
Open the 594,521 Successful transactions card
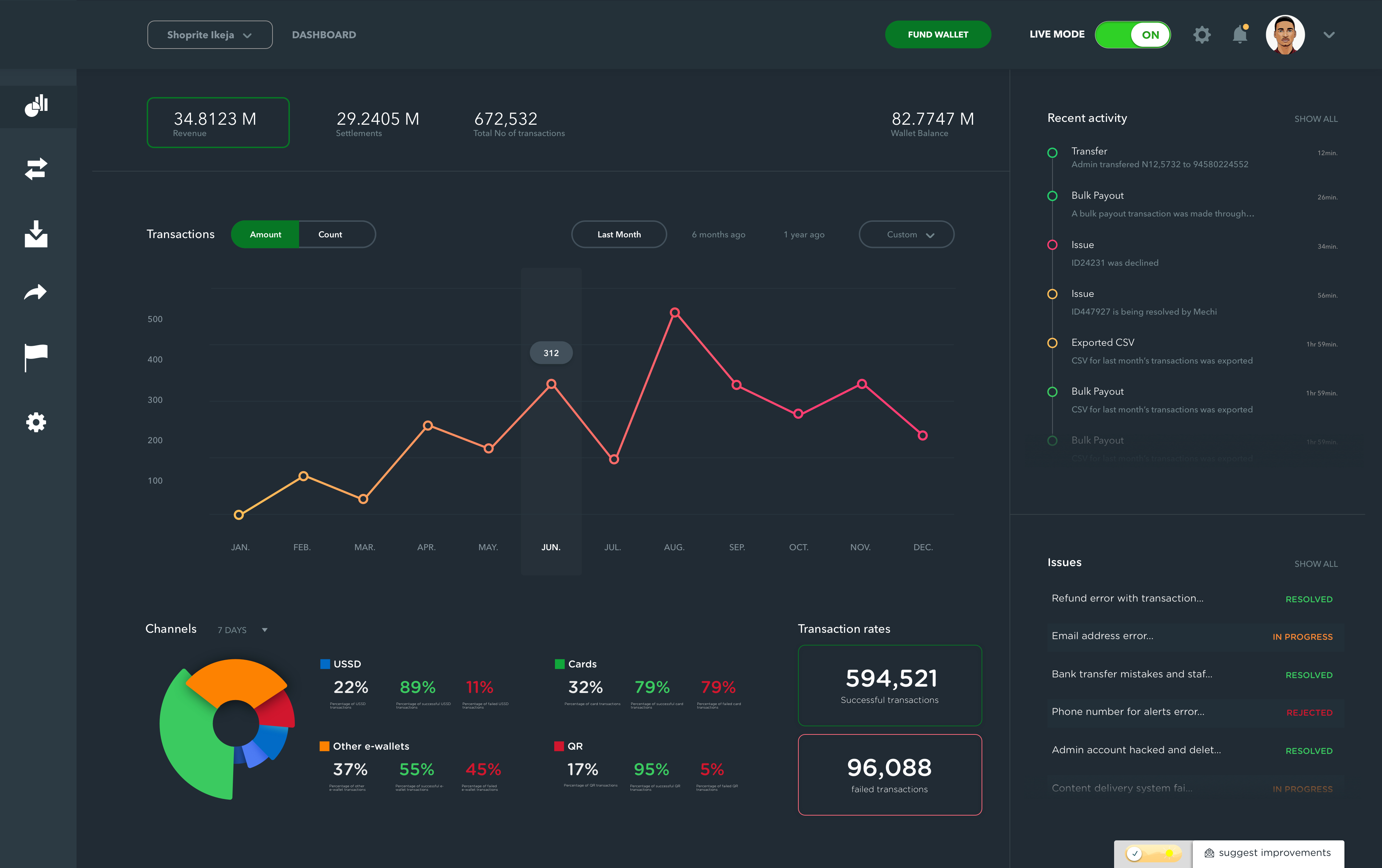coord(889,685)
